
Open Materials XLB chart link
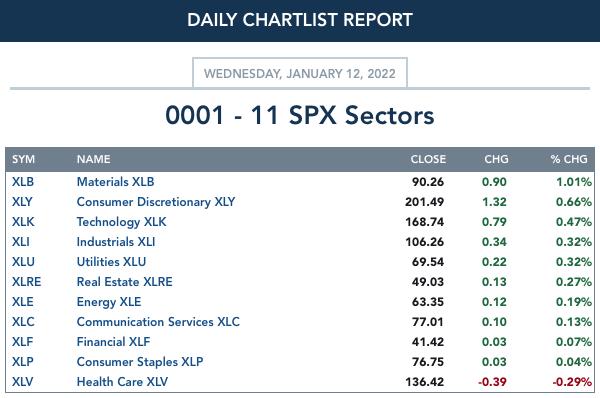click(115, 182)
